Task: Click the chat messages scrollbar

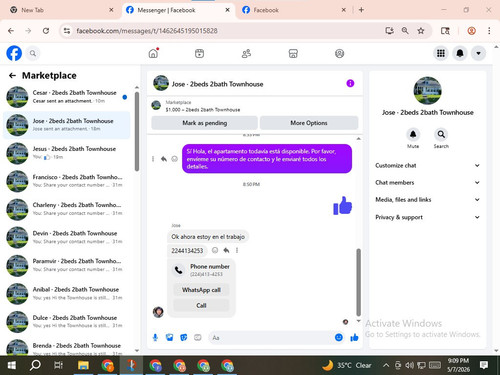Action: [x=359, y=282]
